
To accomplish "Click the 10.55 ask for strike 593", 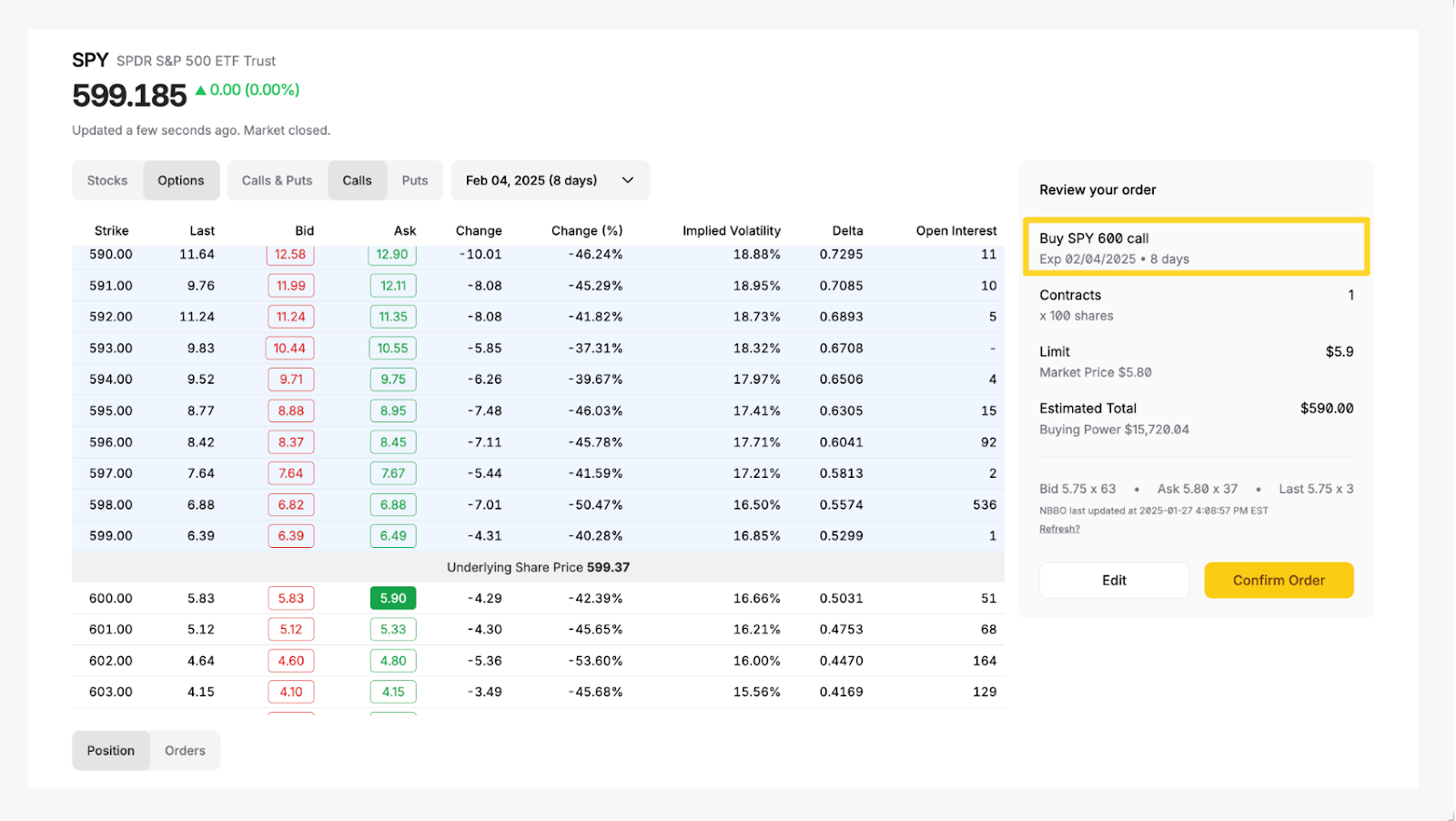I will 393,348.
